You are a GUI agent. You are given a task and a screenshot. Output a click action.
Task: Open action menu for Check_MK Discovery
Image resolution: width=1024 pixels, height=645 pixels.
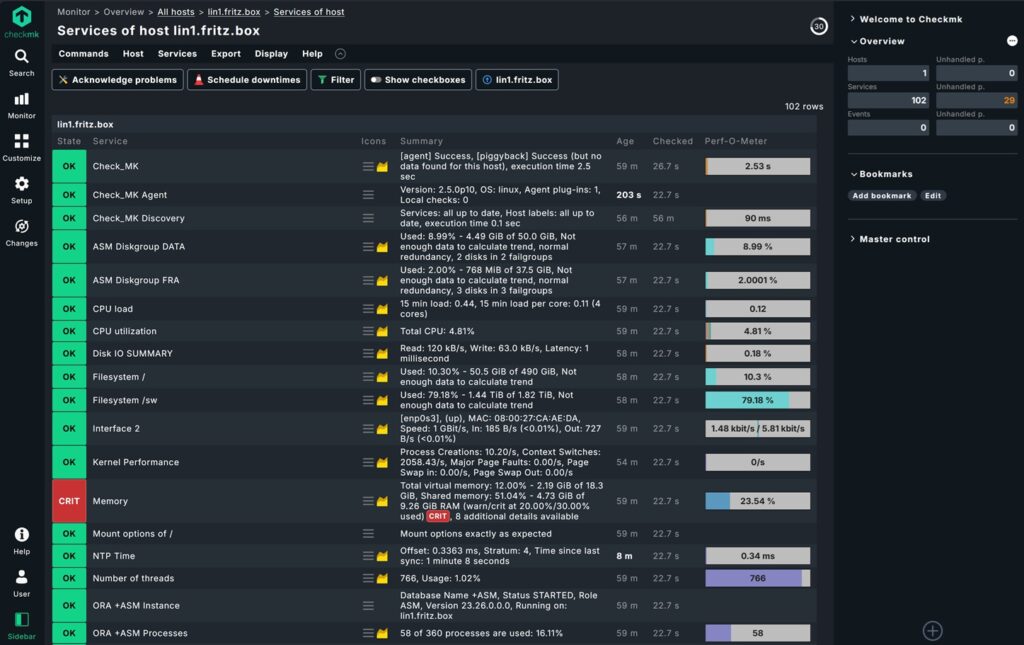(368, 218)
